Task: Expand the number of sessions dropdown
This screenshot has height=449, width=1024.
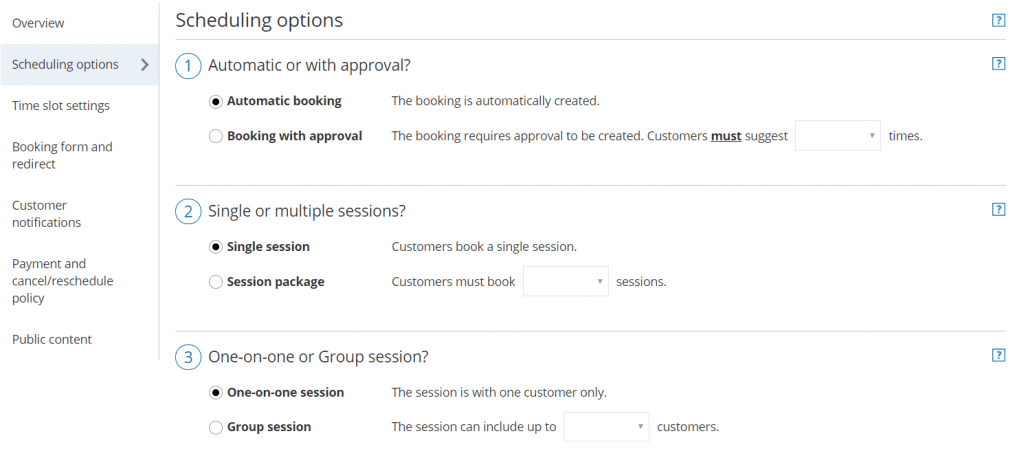Action: click(565, 282)
